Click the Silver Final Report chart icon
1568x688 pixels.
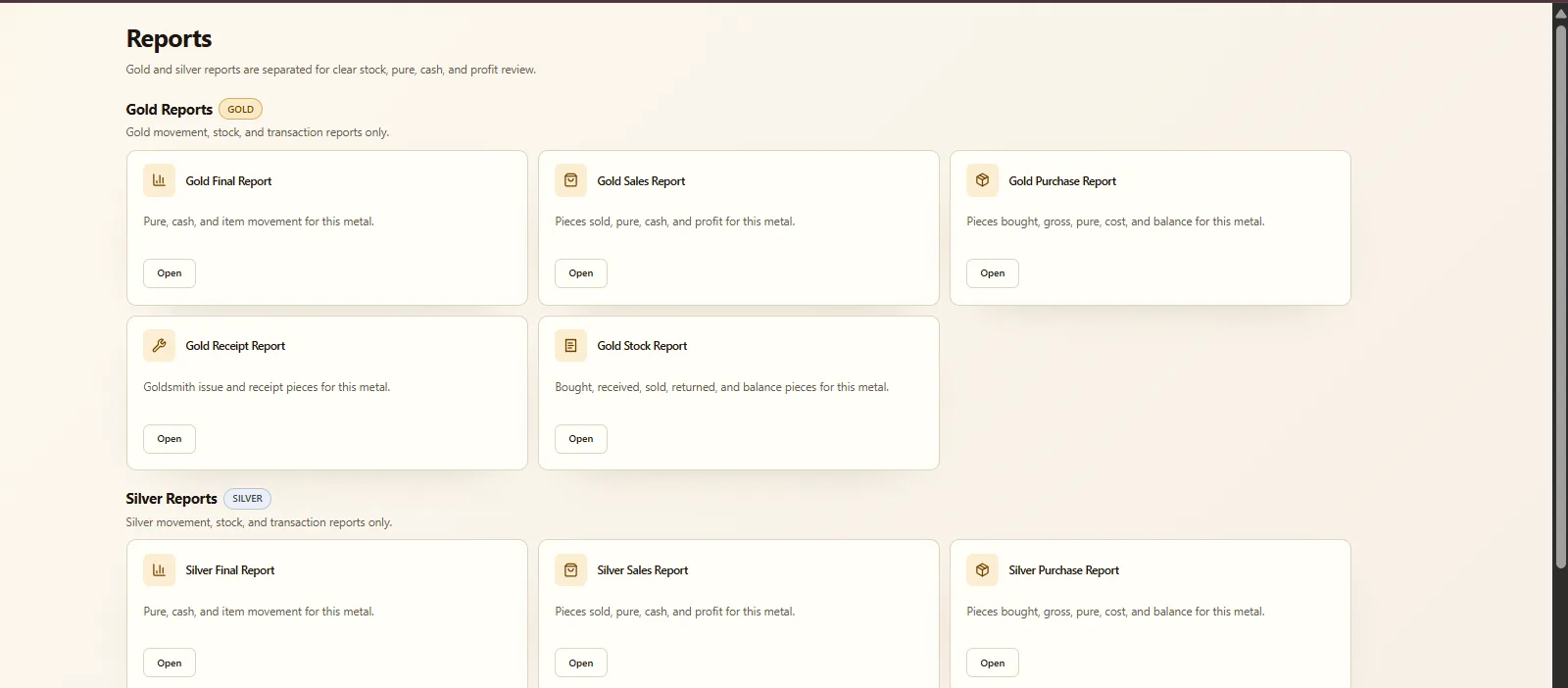159,569
